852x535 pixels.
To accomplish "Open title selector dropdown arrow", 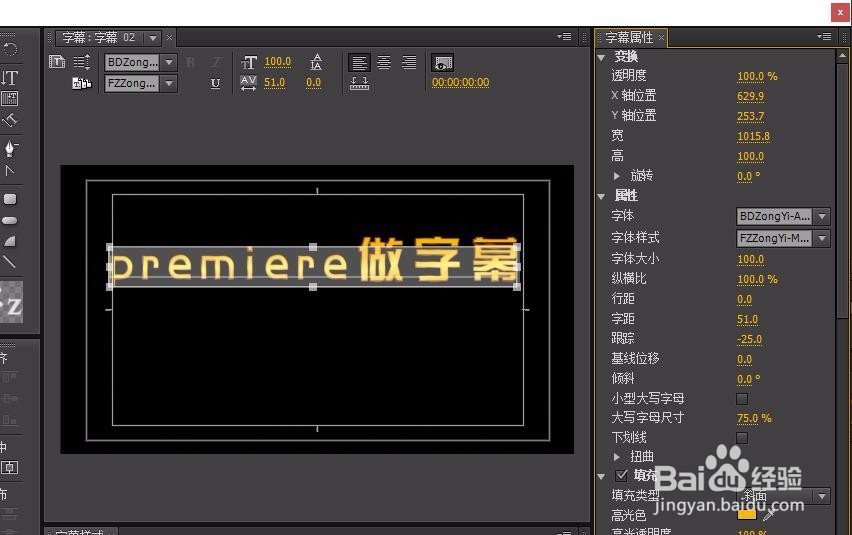I will 153,38.
